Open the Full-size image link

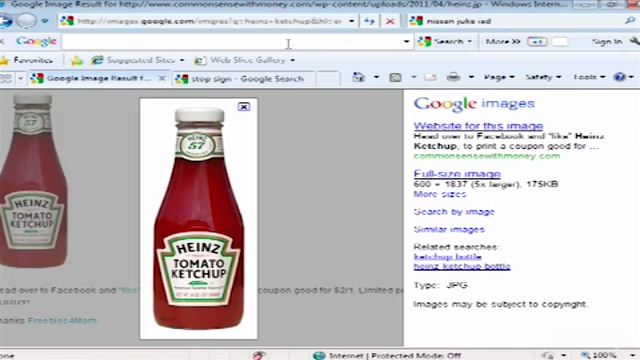click(x=457, y=174)
